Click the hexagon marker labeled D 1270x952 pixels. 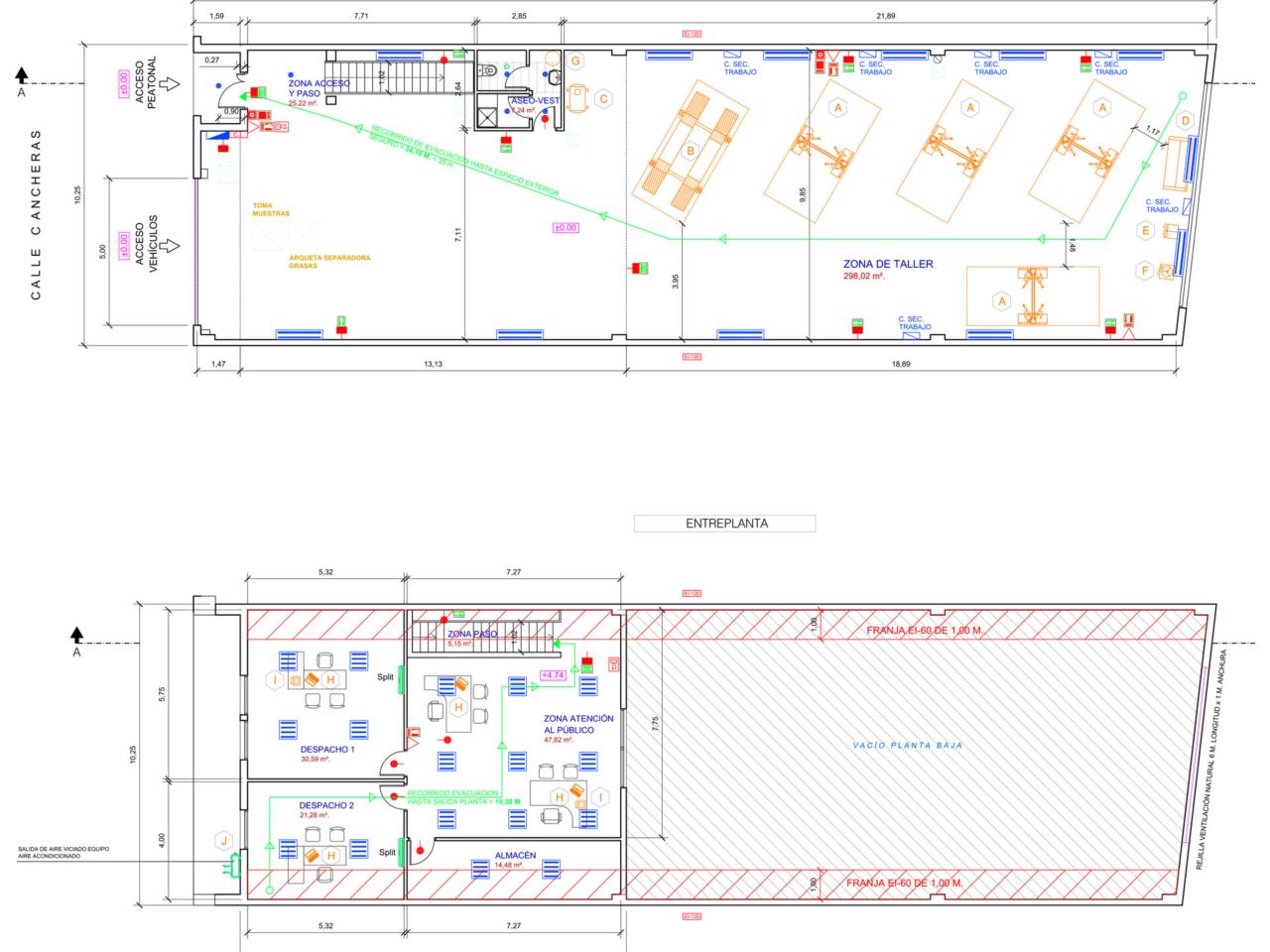click(1183, 121)
